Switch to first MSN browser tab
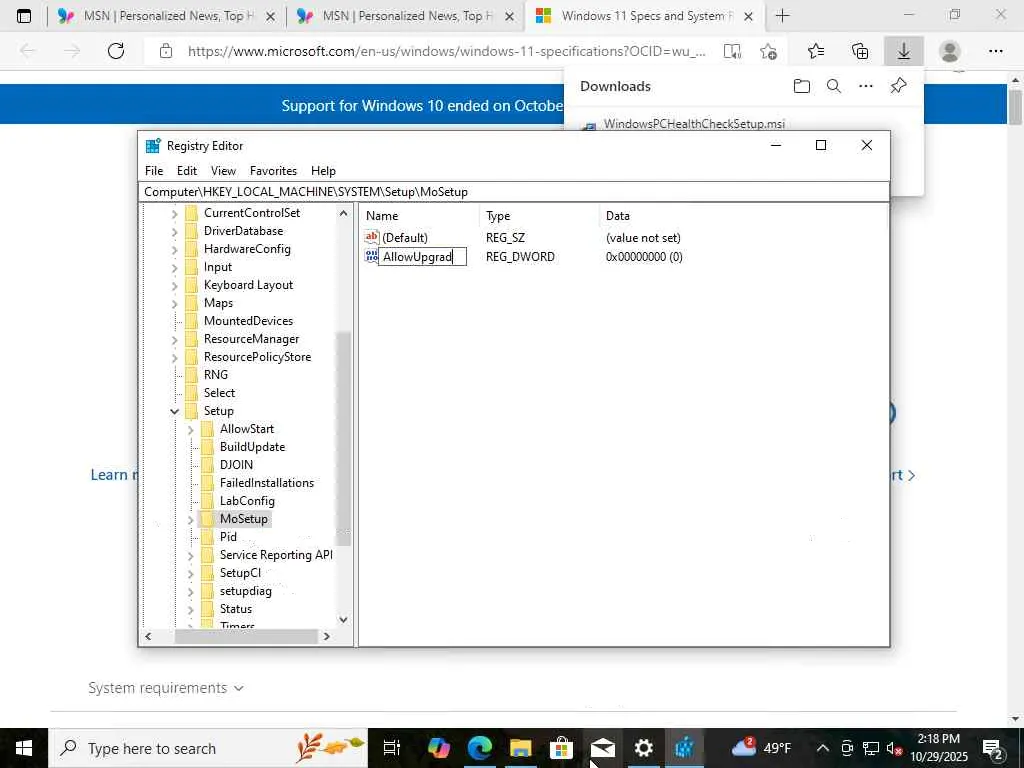The height and width of the screenshot is (768, 1024). pos(166,16)
